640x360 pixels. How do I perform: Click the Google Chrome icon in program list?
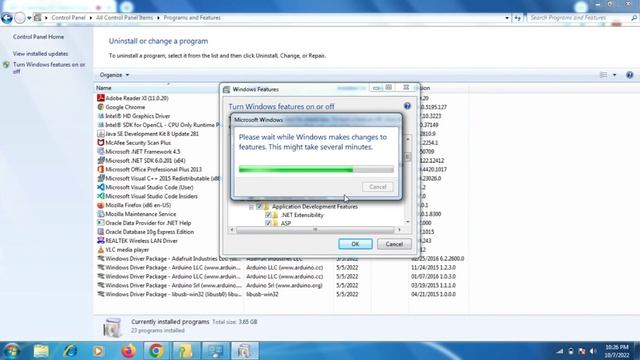point(100,107)
